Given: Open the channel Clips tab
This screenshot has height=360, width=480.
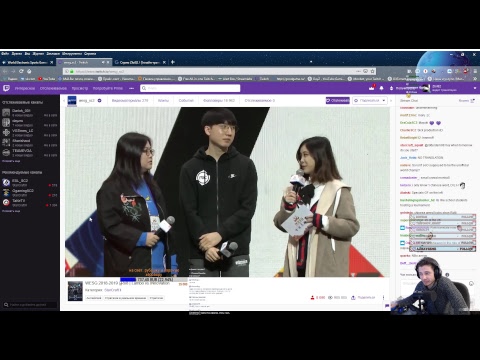Looking at the screenshot, I should click(163, 100).
